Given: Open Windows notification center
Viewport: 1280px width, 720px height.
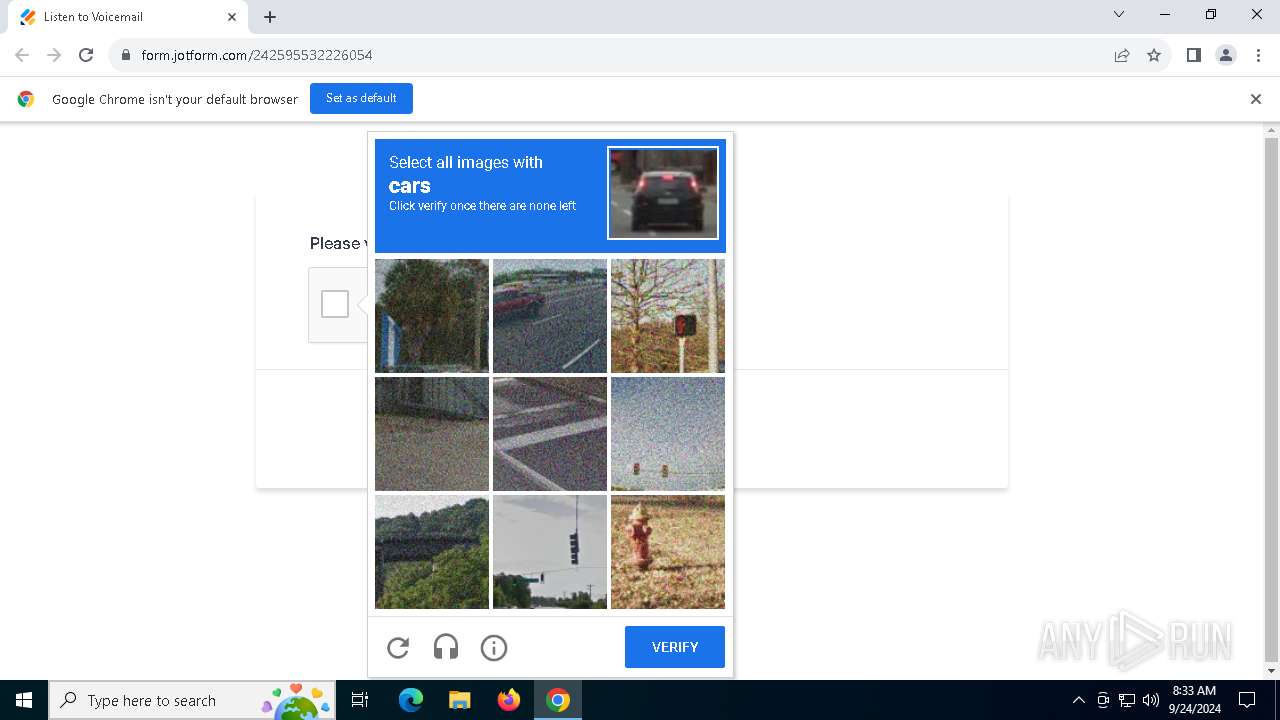Looking at the screenshot, I should click(x=1247, y=700).
